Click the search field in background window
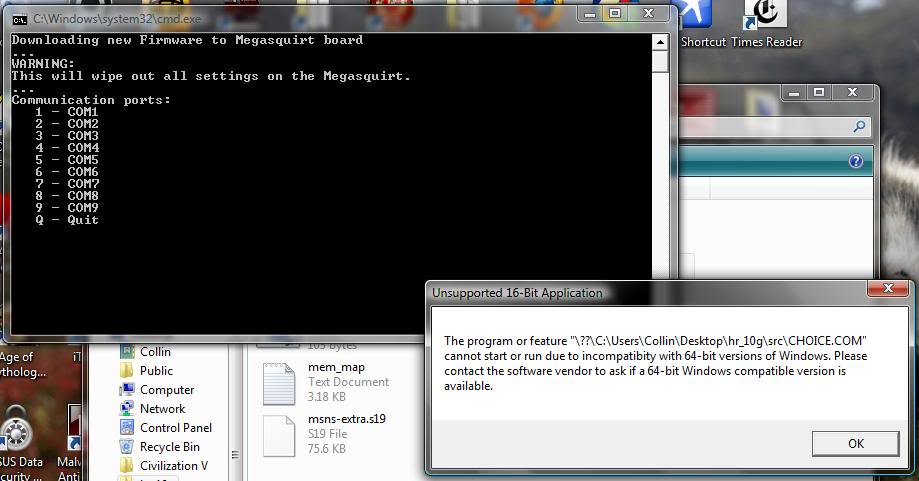The width and height of the screenshot is (919, 481). point(775,126)
